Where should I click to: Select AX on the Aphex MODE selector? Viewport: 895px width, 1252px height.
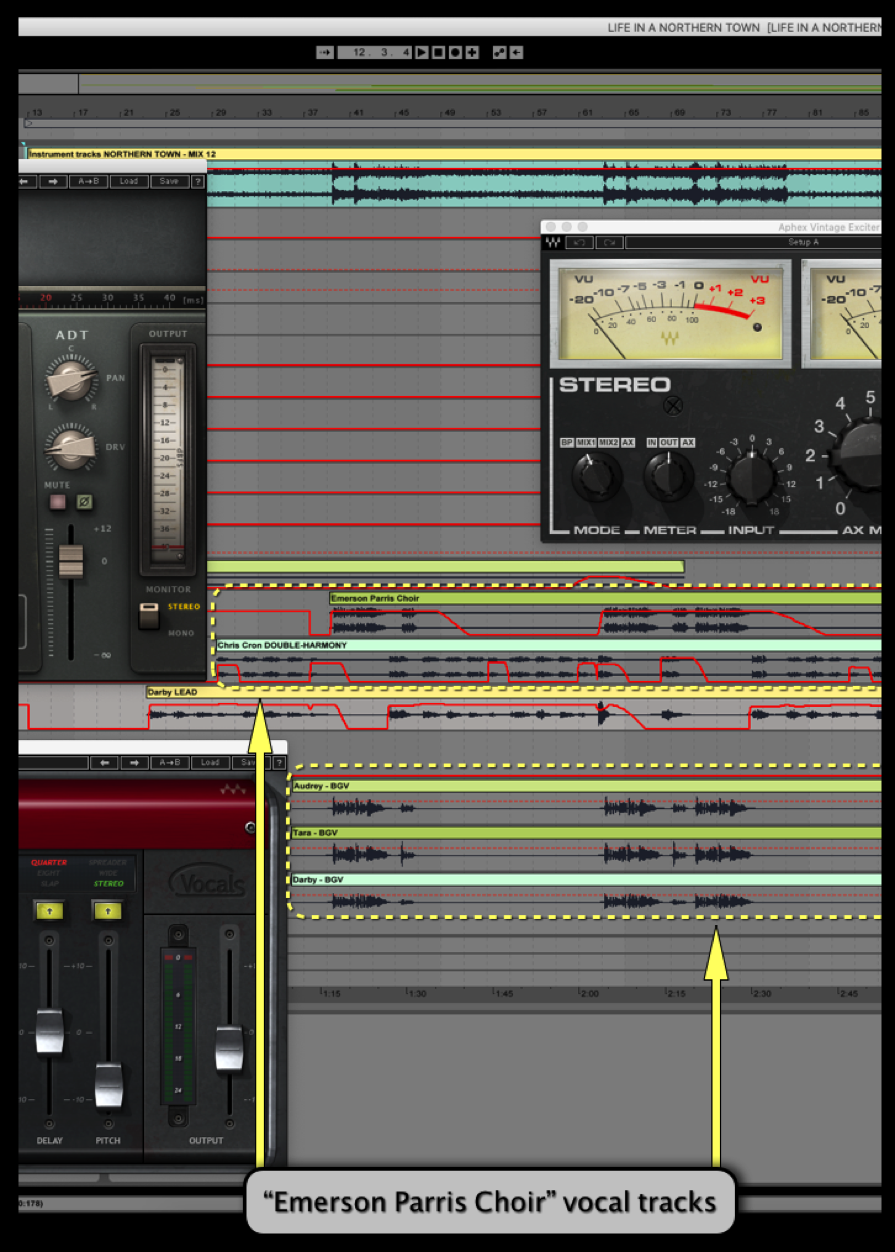point(628,442)
